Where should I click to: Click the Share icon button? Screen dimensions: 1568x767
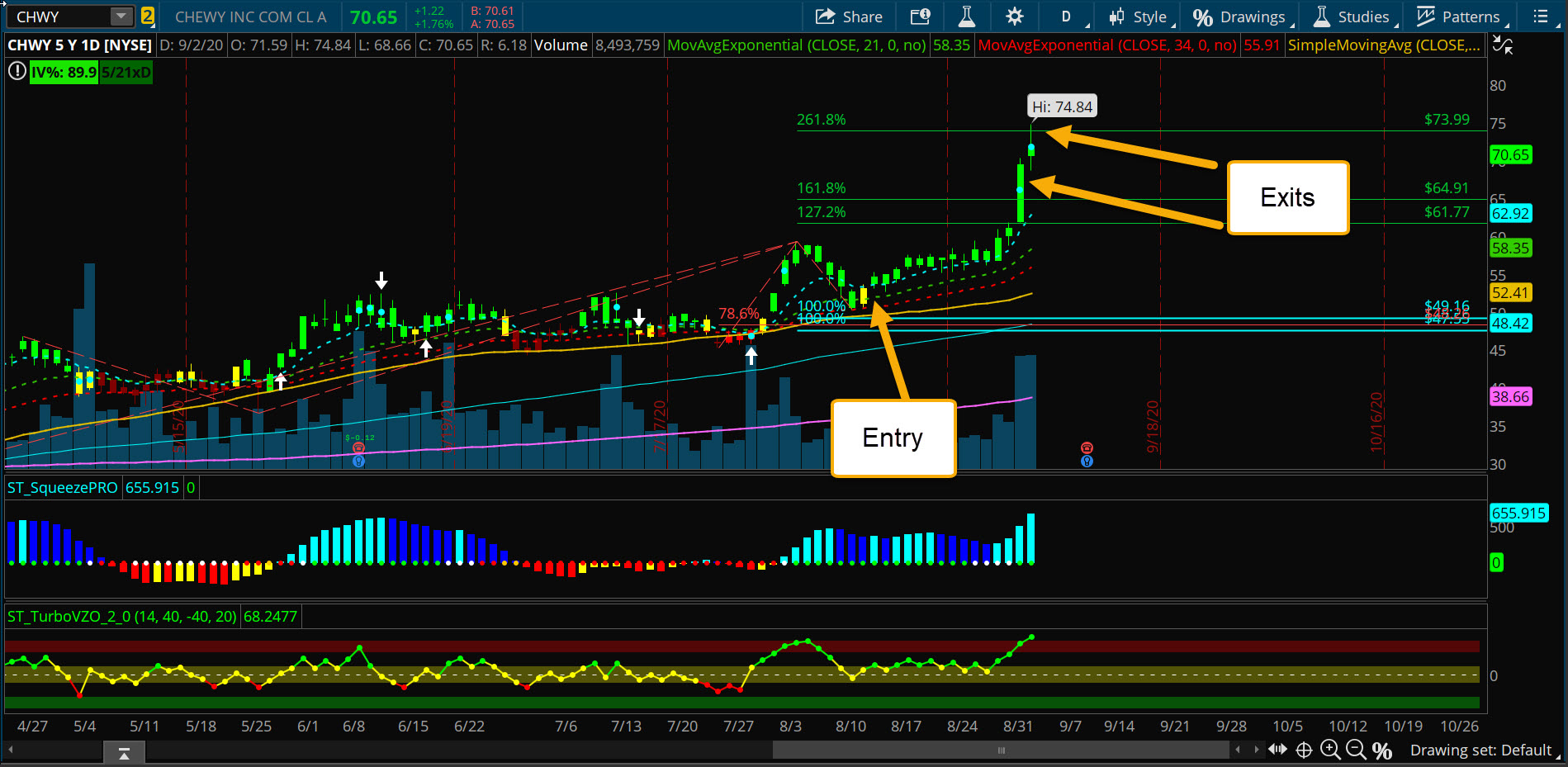pyautogui.click(x=825, y=17)
